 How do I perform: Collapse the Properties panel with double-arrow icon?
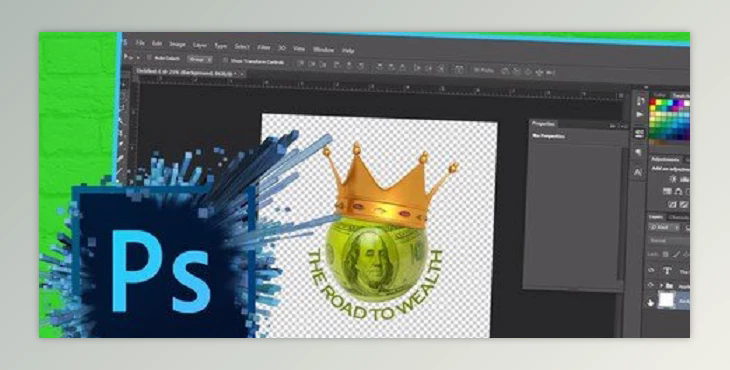pyautogui.click(x=613, y=126)
